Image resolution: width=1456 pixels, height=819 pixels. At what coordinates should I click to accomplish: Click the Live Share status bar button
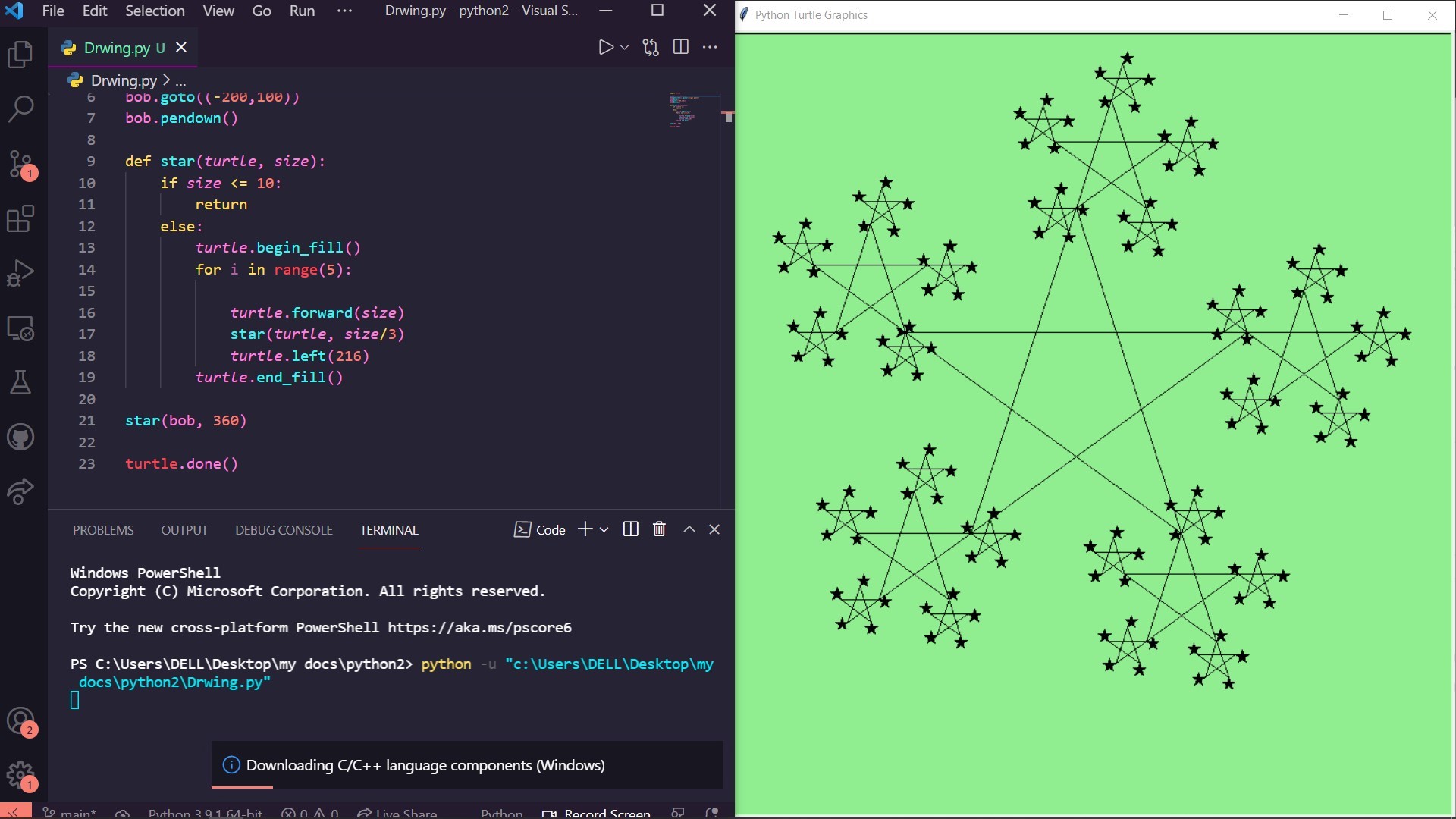(x=397, y=813)
